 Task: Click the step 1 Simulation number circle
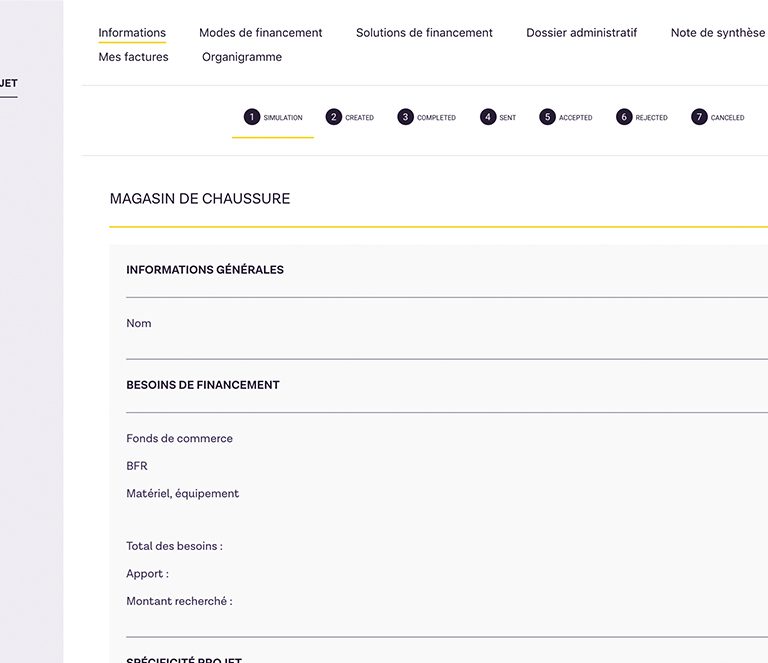(252, 117)
